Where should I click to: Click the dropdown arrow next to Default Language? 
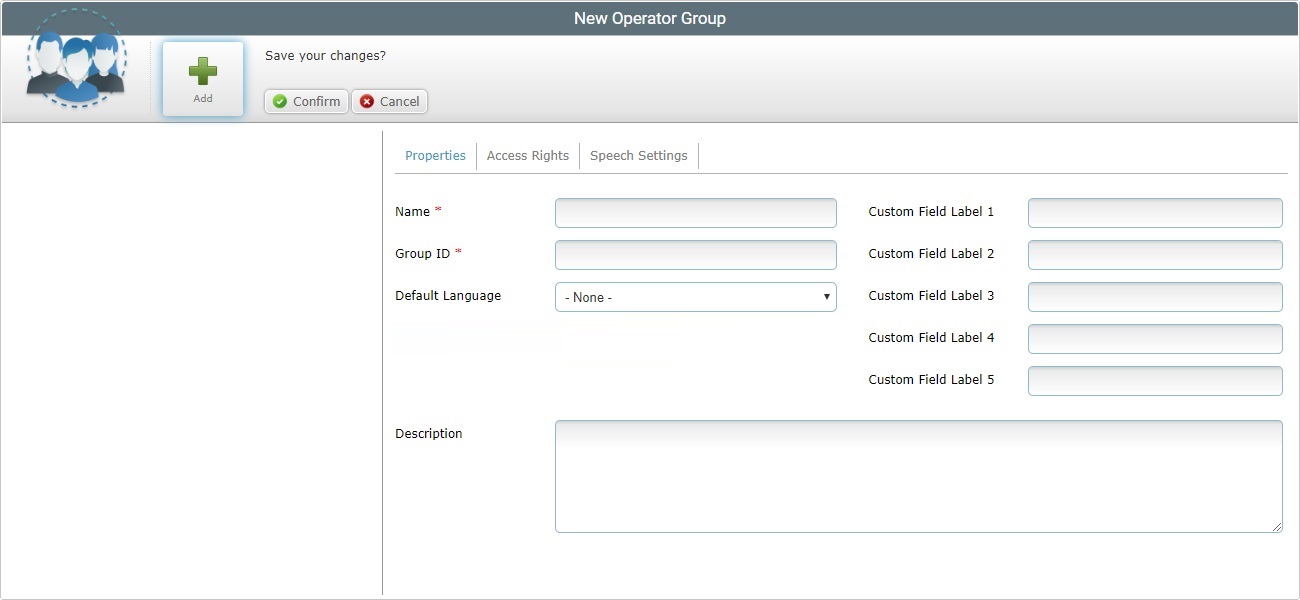click(x=826, y=296)
